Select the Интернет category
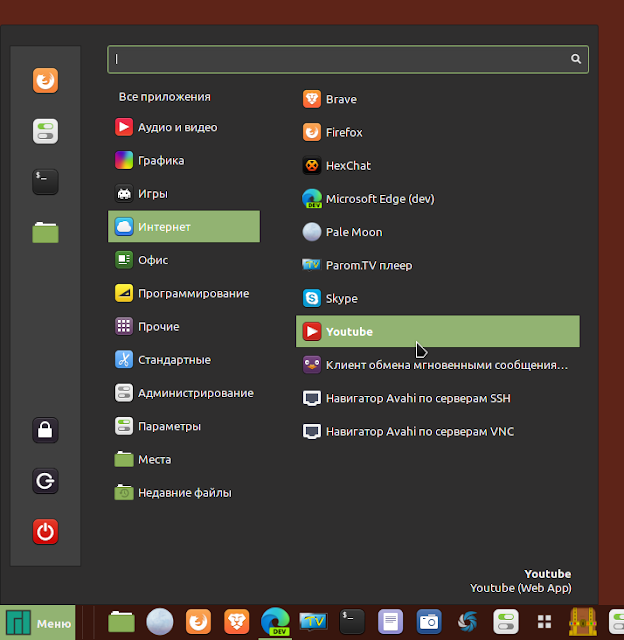 [x=184, y=227]
